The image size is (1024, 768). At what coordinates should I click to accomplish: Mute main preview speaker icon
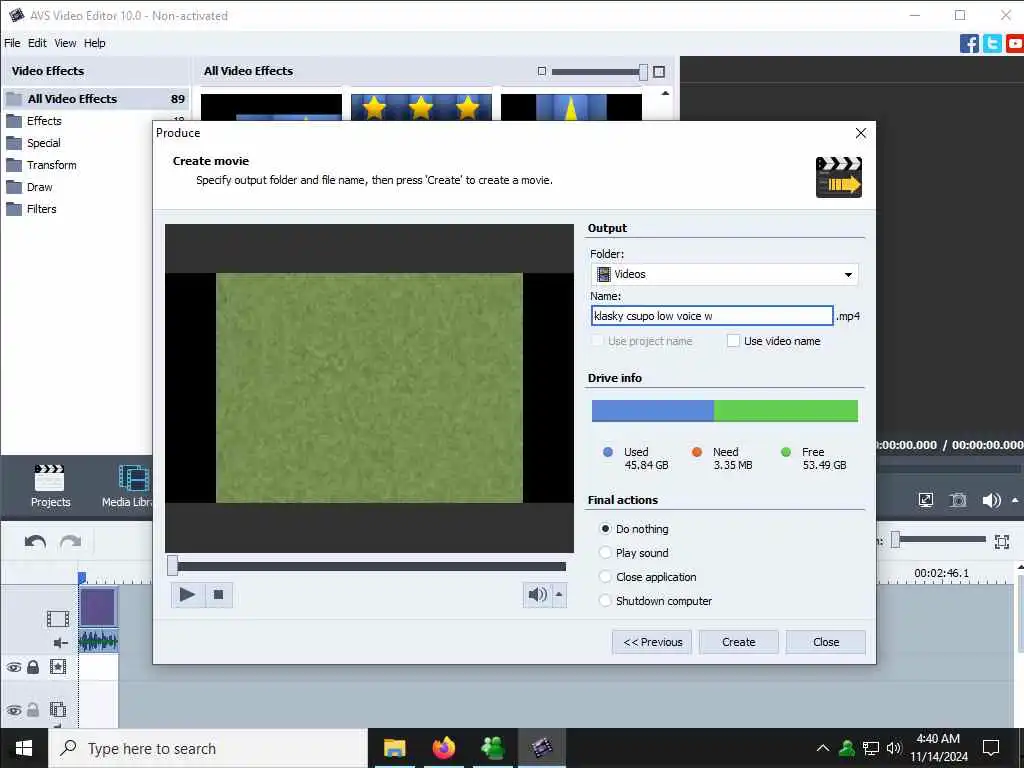991,500
